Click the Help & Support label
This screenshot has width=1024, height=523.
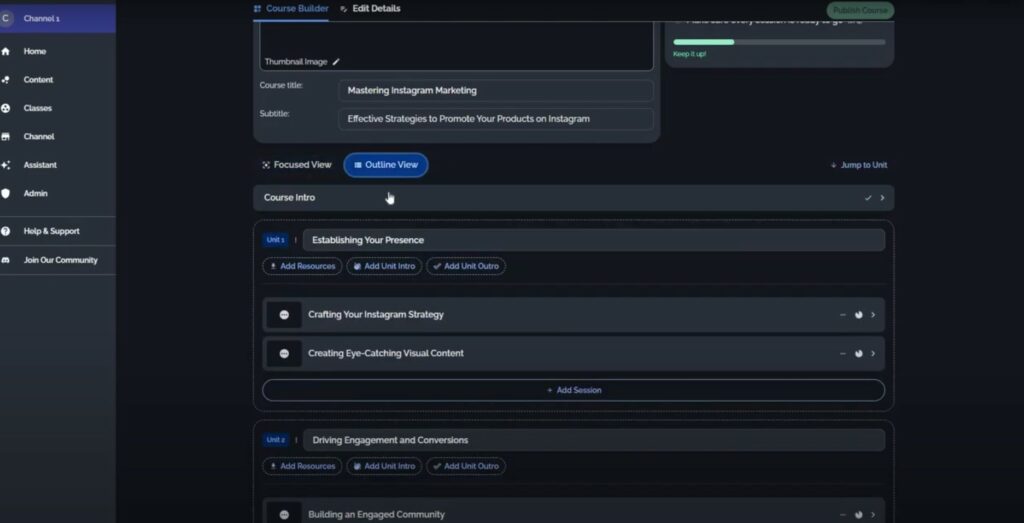click(x=52, y=231)
